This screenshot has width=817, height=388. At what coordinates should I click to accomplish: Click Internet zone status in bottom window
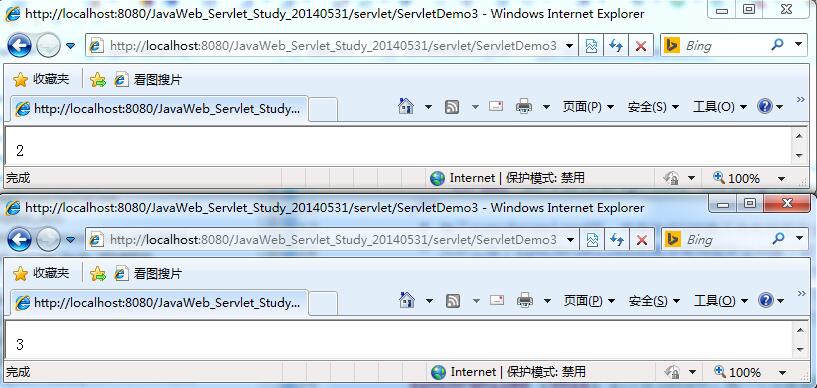(509, 372)
